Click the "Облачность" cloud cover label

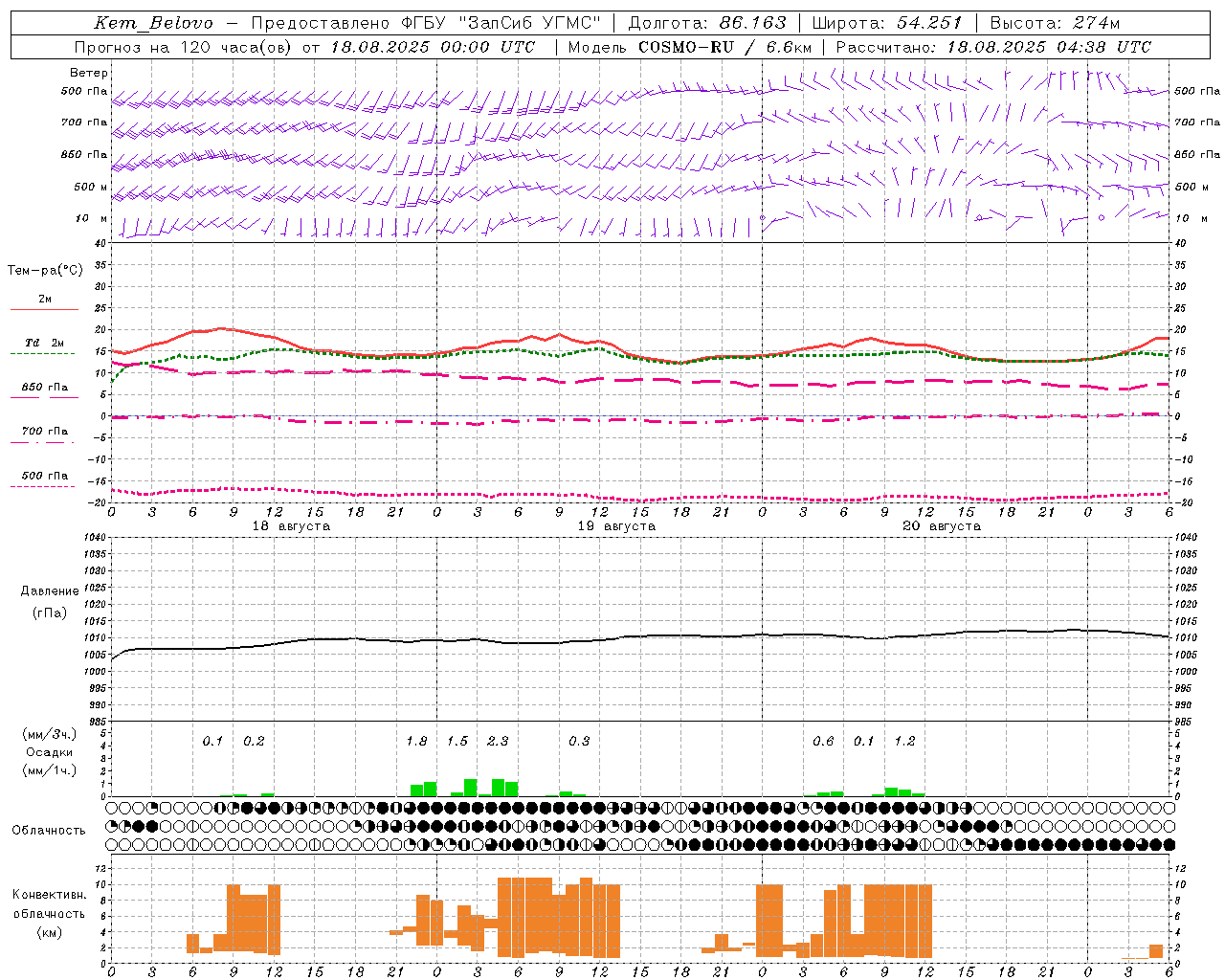coord(49,831)
